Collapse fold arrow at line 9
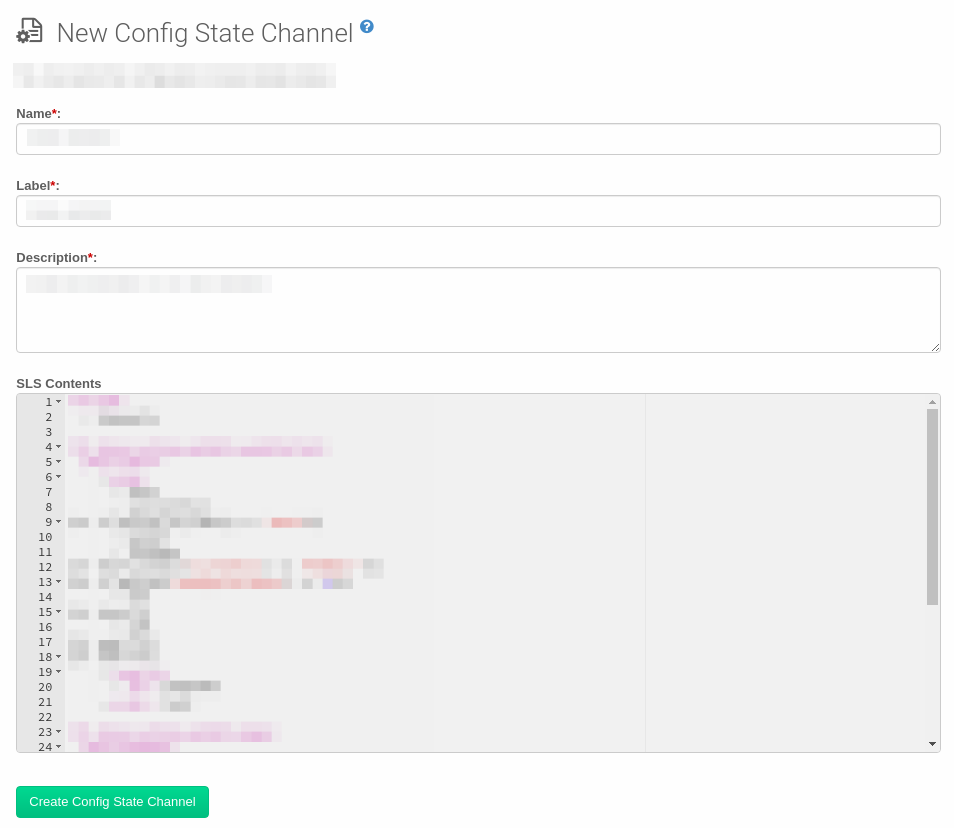The width and height of the screenshot is (954, 828). click(58, 522)
